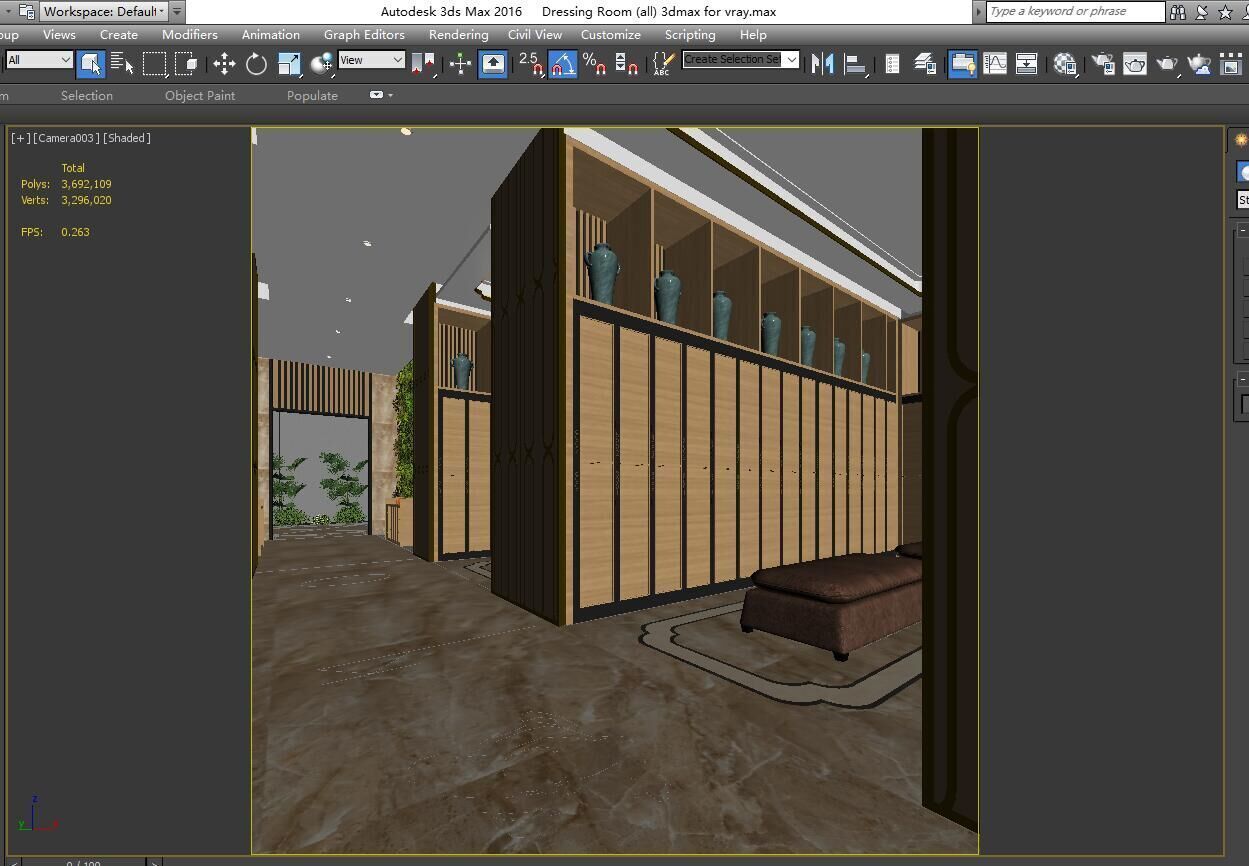The width and height of the screenshot is (1249, 866).
Task: Open the reference coordinate system View dropdown
Action: click(371, 60)
